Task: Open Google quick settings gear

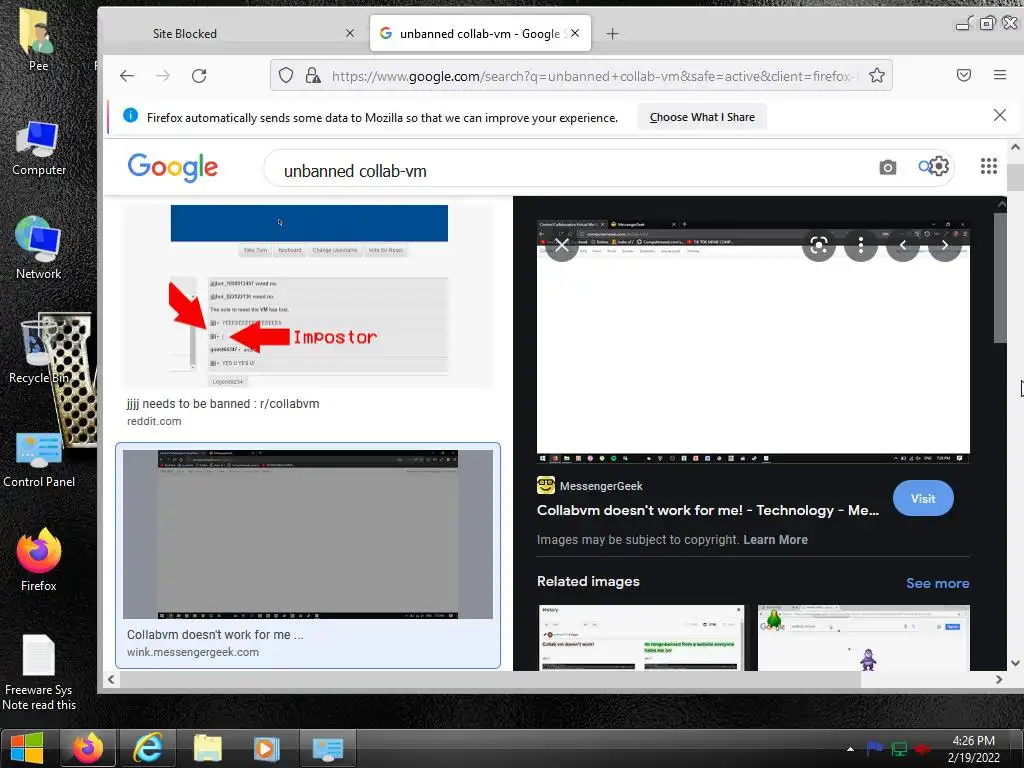Action: tap(939, 167)
